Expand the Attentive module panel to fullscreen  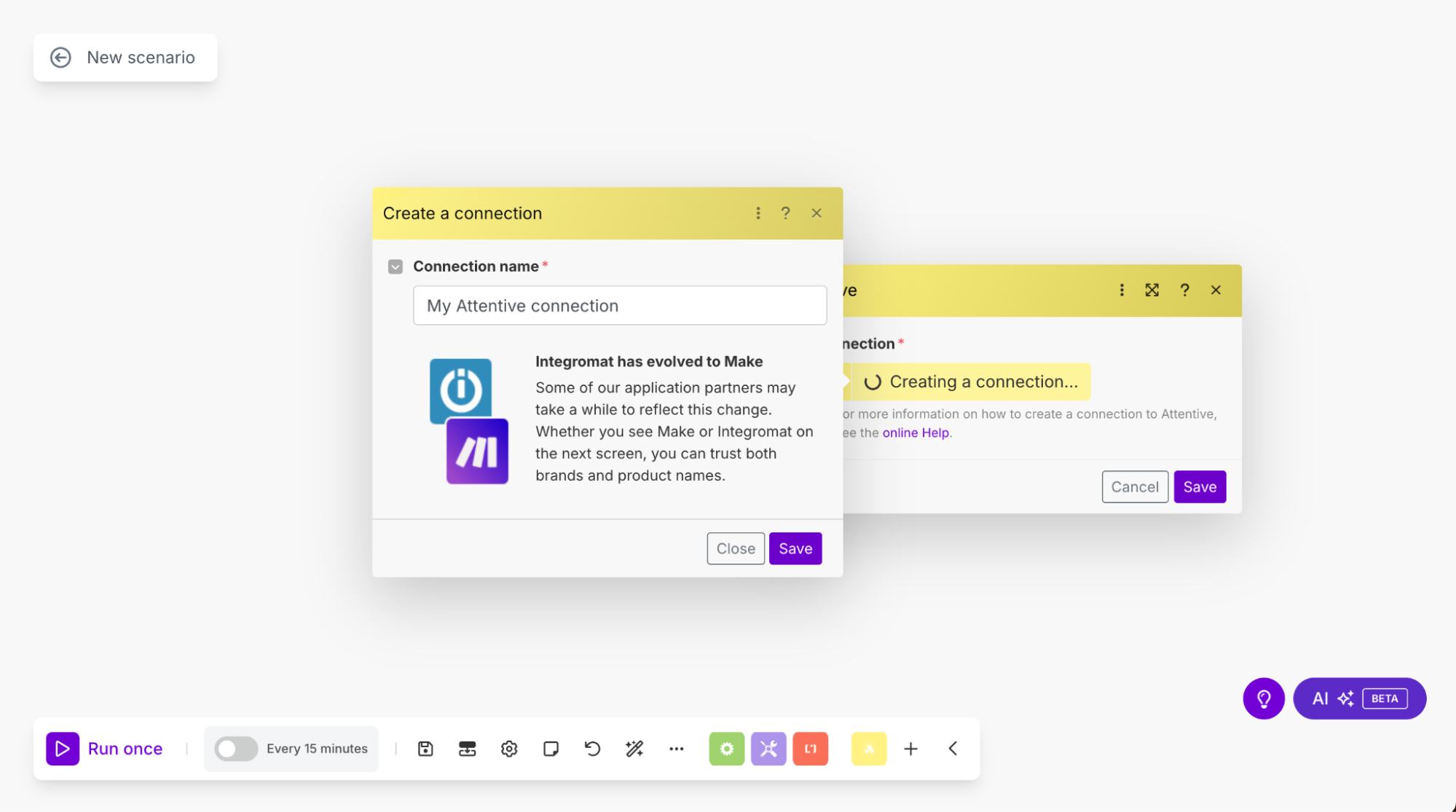tap(1152, 290)
